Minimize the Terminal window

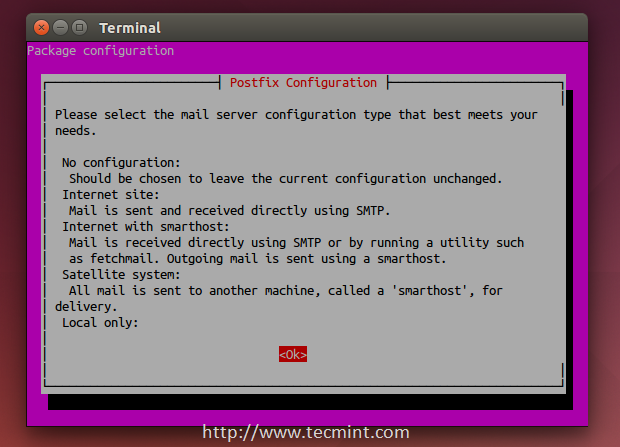coord(60,27)
